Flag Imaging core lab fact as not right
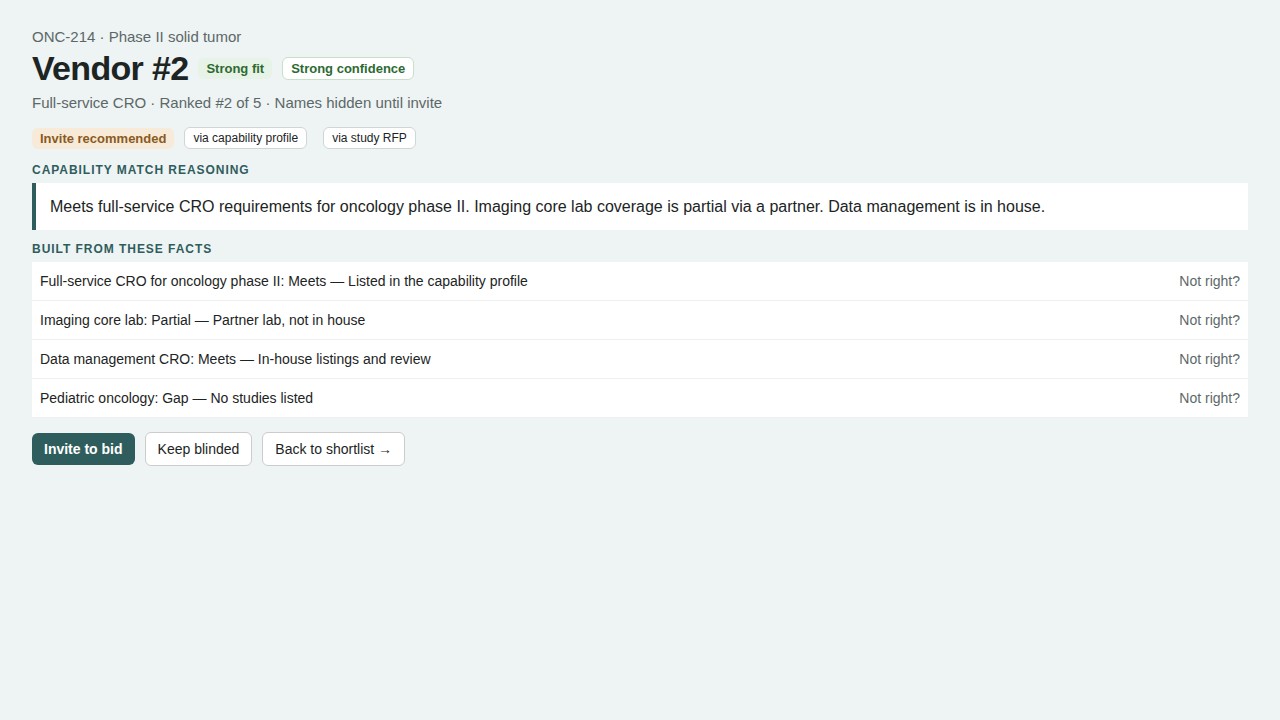1280x720 pixels. [x=1209, y=320]
